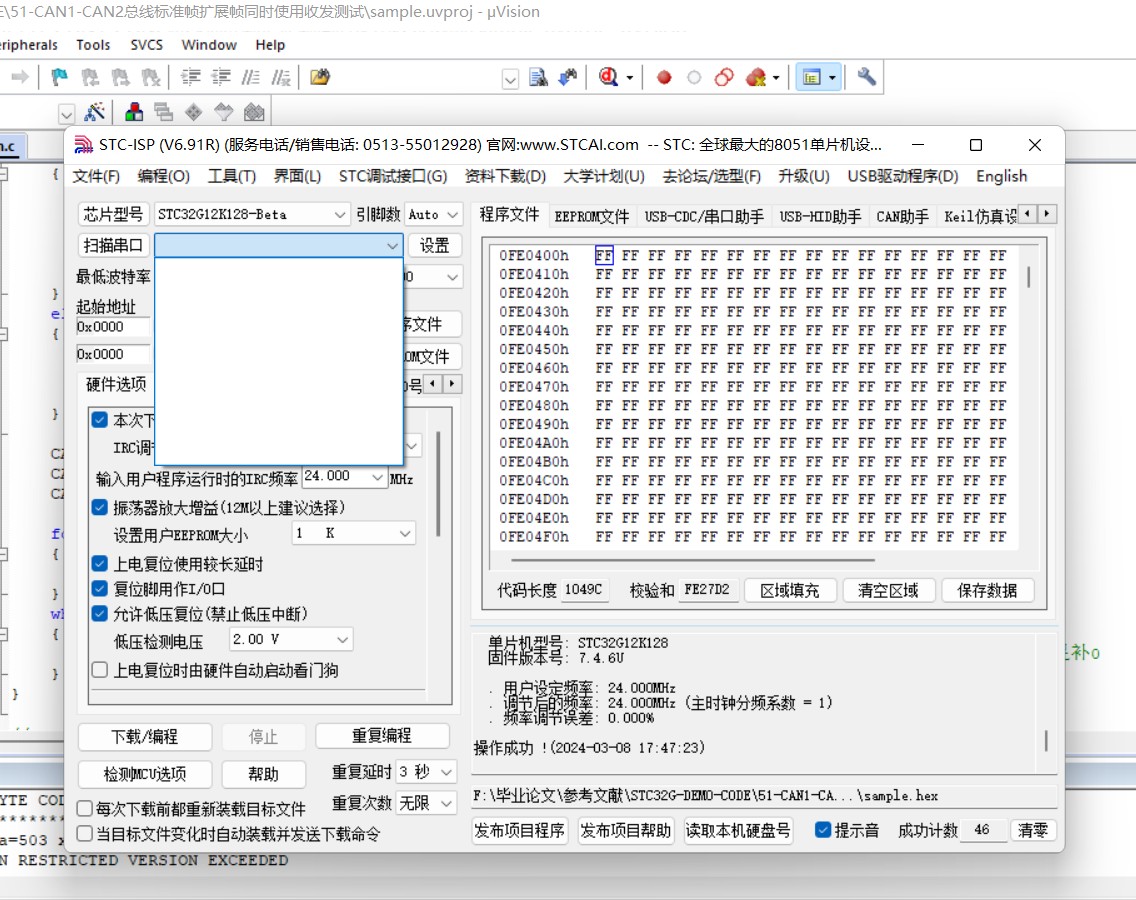Click the 清空区域 button

click(888, 591)
